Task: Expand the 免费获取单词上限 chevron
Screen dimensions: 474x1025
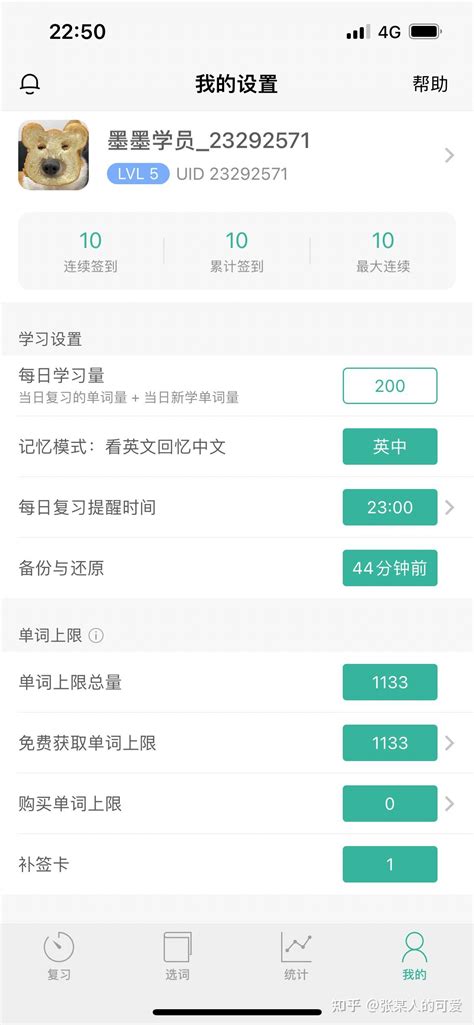Action: click(449, 743)
